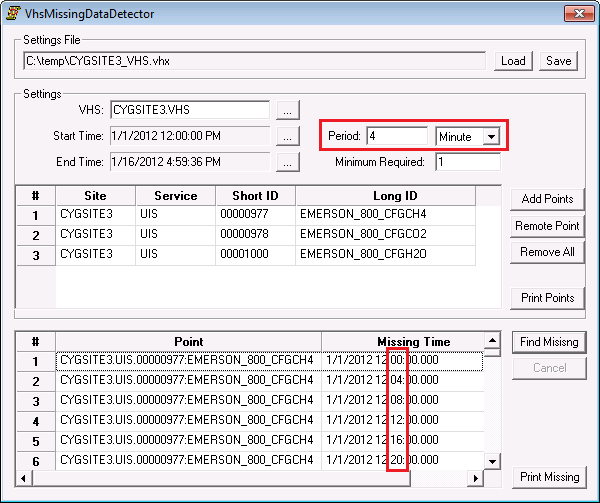Image resolution: width=600 pixels, height=503 pixels.
Task: Open the End Time picker ellipsis button
Action: click(288, 162)
